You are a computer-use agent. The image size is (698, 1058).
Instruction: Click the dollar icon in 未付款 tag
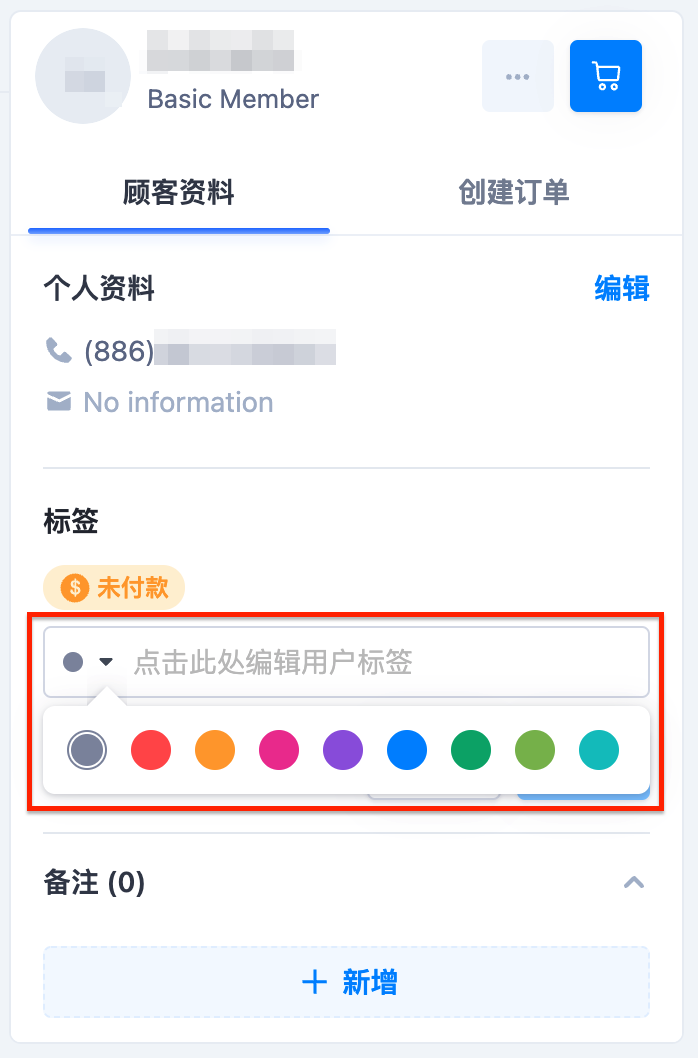coord(75,587)
